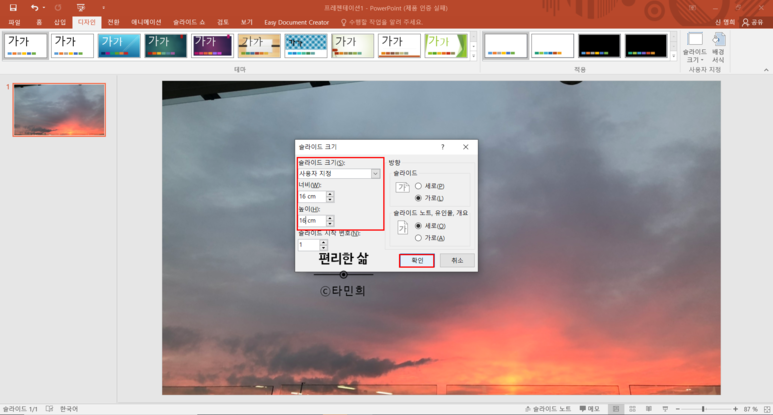The height and width of the screenshot is (415, 773).
Task: Collapse the ribbon with the chevron
Action: click(766, 70)
